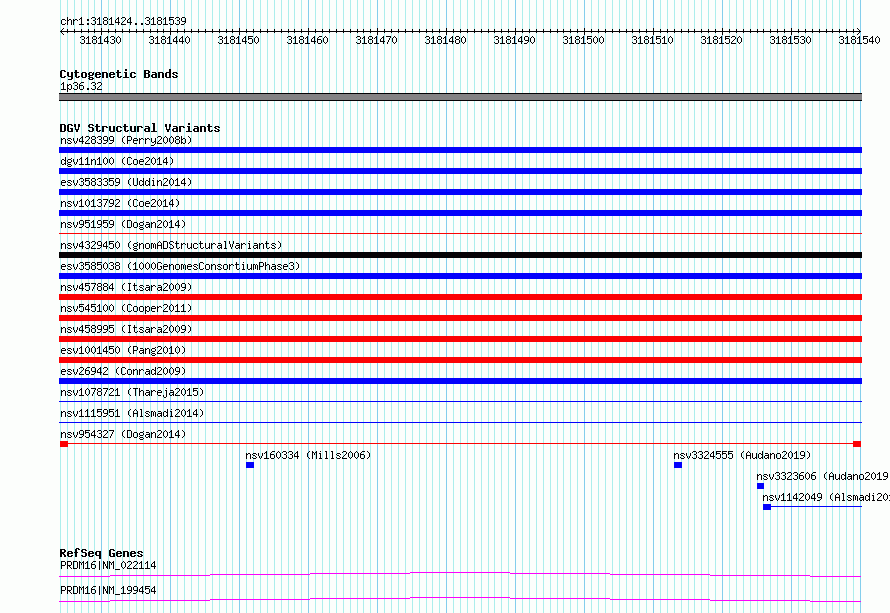Open variant label nsv160334 (Mills2006)
The width and height of the screenshot is (890, 613).
click(308, 455)
